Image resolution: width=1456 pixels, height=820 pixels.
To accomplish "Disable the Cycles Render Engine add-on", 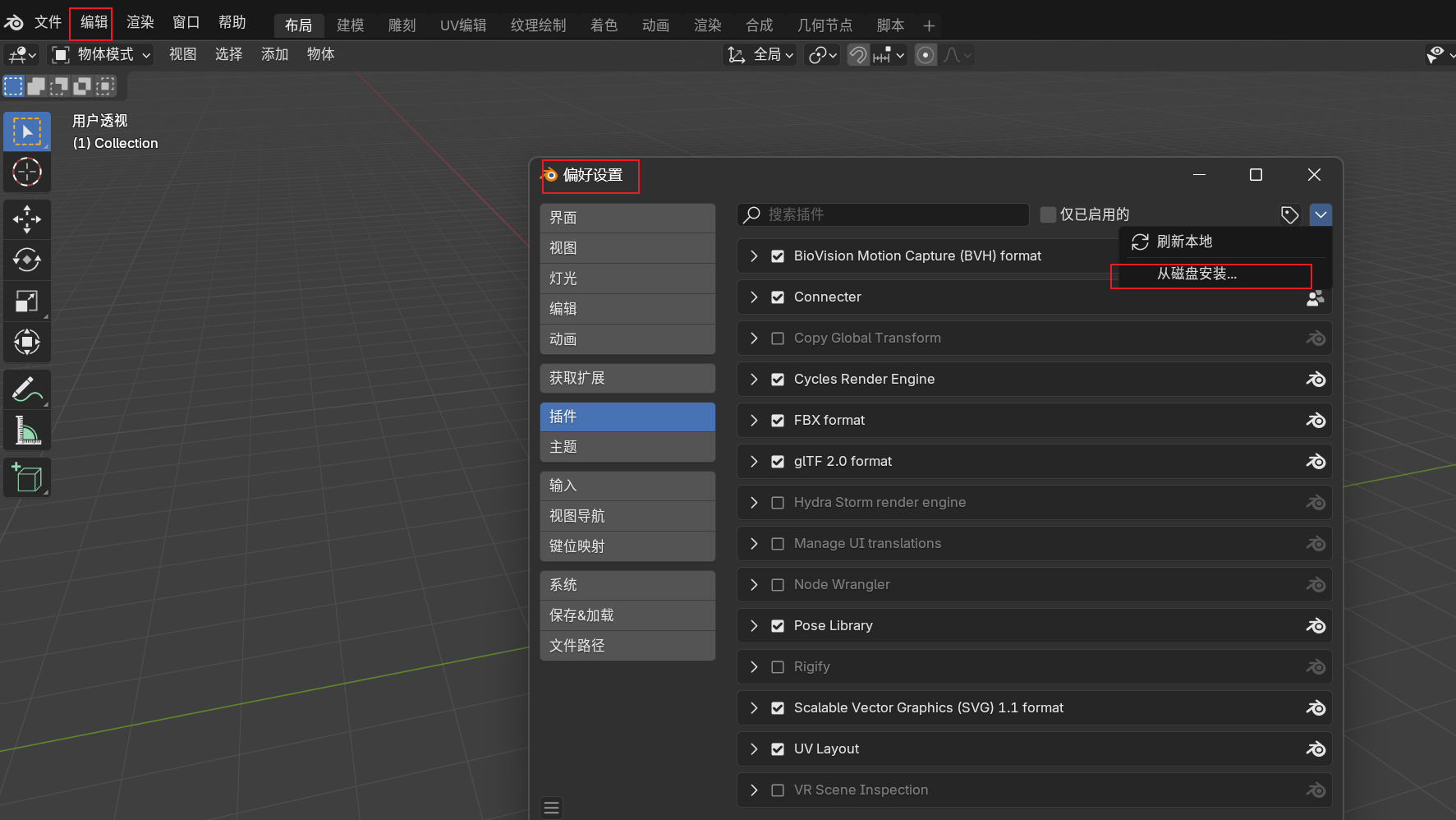I will click(778, 379).
